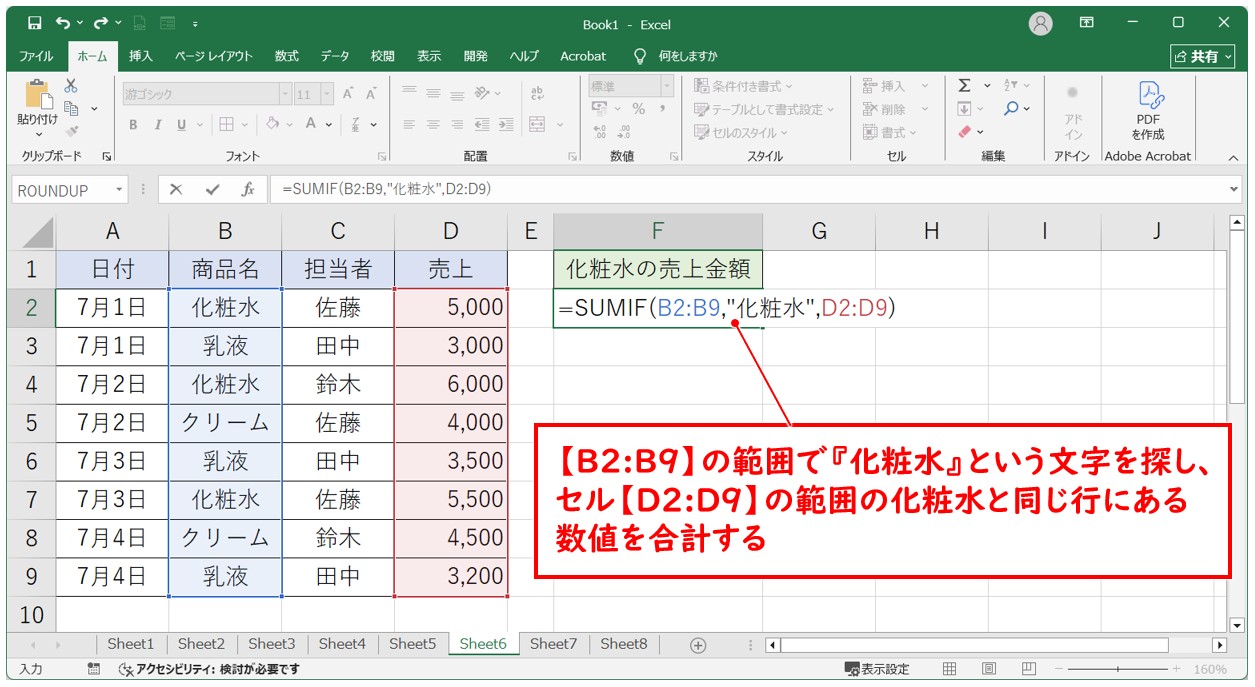This screenshot has height=687, width=1255.
Task: Click the Font Color A icon
Action: 312,125
